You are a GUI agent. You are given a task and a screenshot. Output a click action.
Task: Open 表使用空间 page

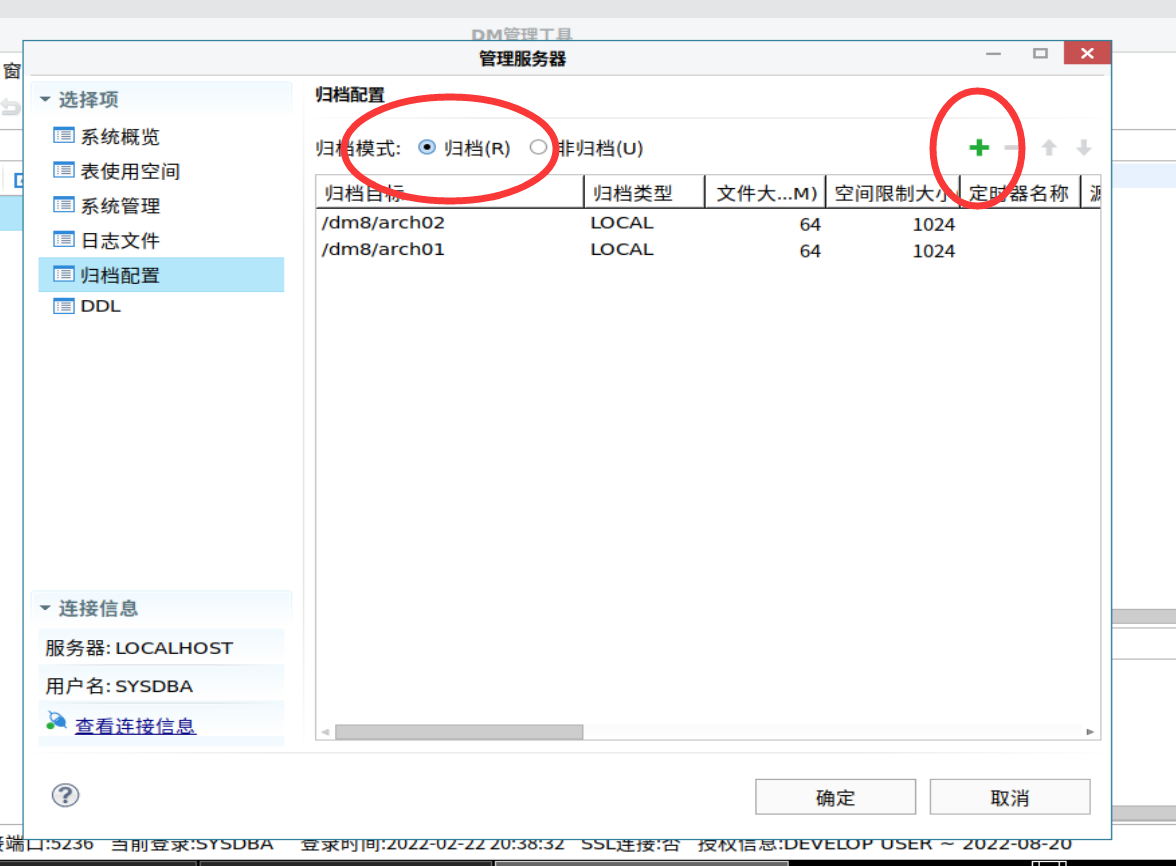[x=130, y=171]
